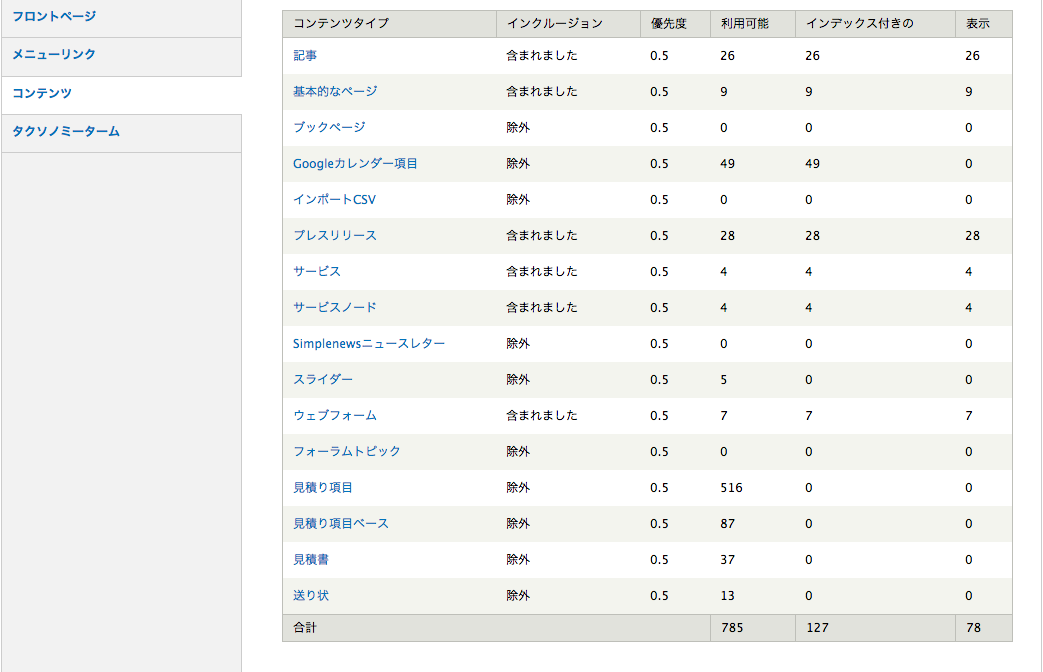Open the フォーラムトピック link
The width and height of the screenshot is (1043, 672).
[x=347, y=452]
